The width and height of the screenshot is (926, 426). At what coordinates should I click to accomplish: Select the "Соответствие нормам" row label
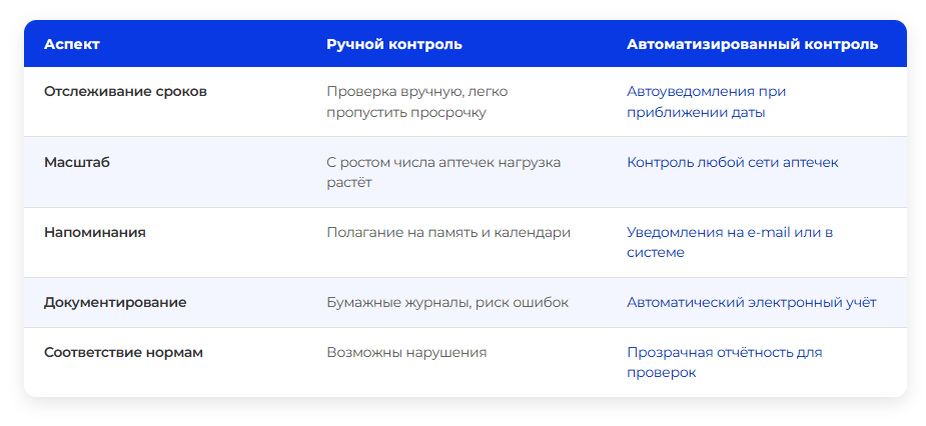click(123, 353)
